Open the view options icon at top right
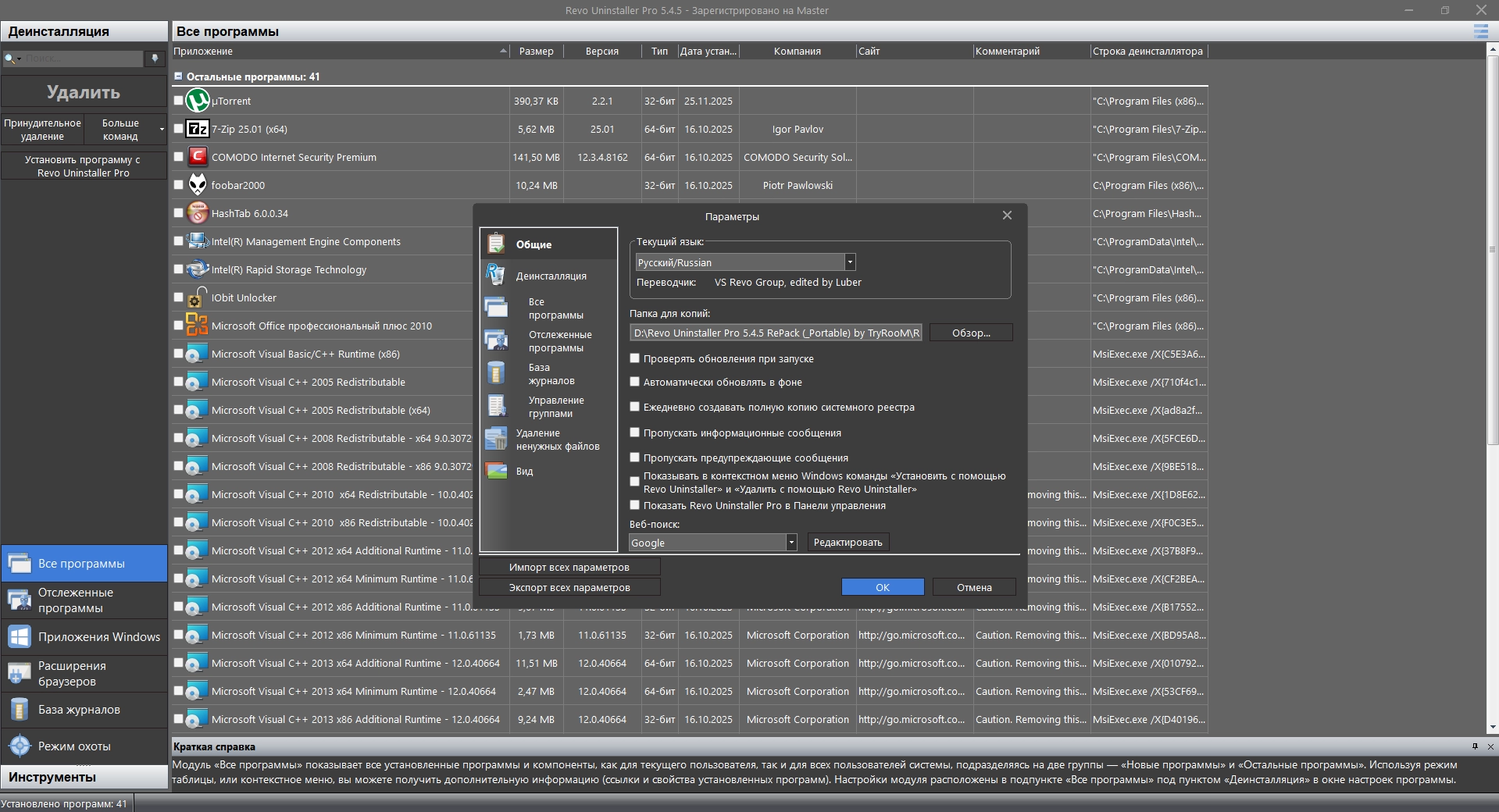 [1480, 31]
